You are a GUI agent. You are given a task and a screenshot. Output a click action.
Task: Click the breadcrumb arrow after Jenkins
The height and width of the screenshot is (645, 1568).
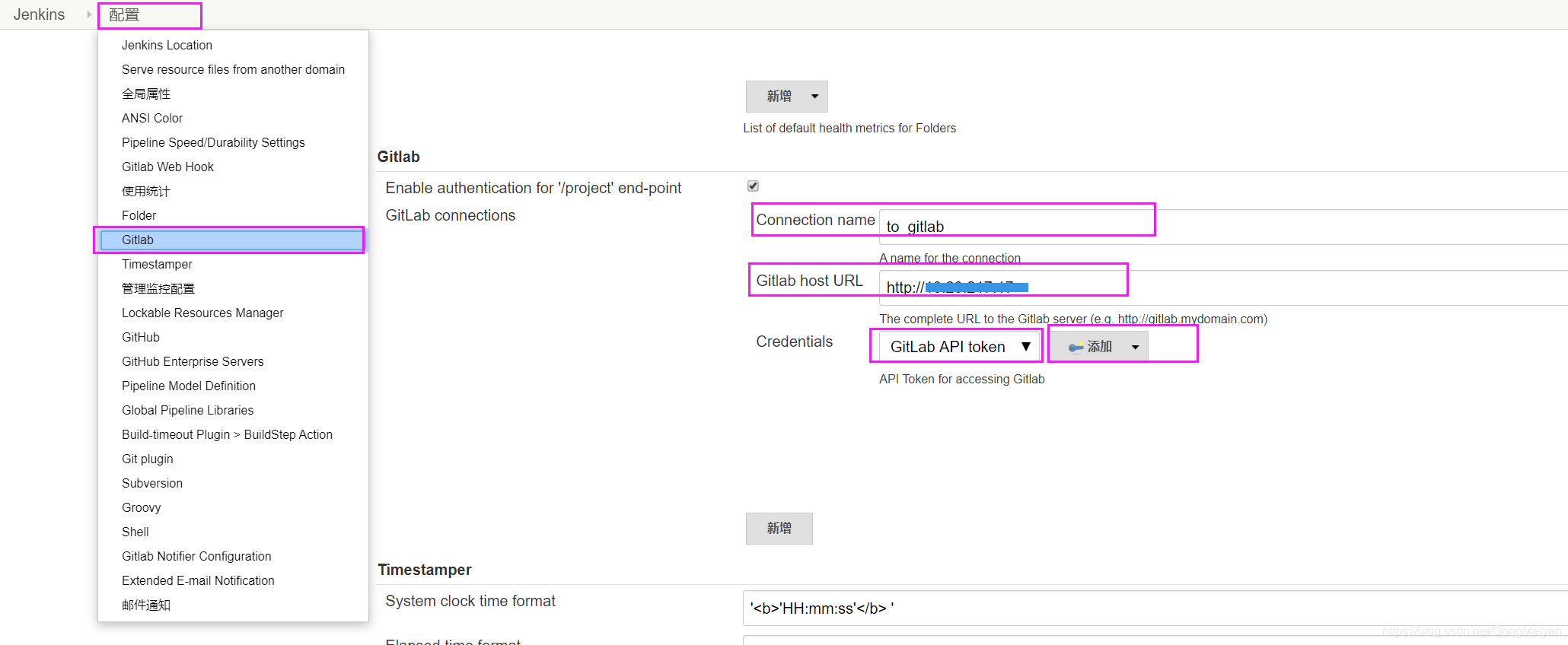tap(88, 14)
